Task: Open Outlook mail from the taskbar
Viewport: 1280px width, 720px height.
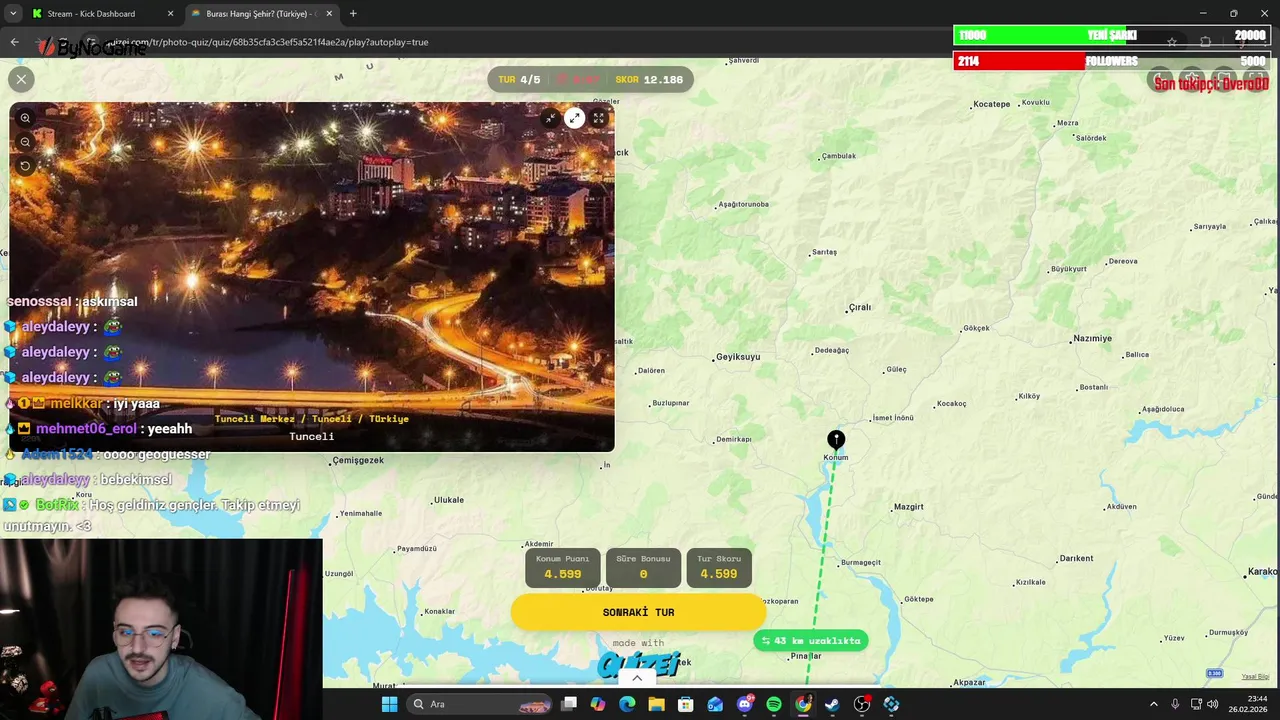Action: pyautogui.click(x=715, y=704)
